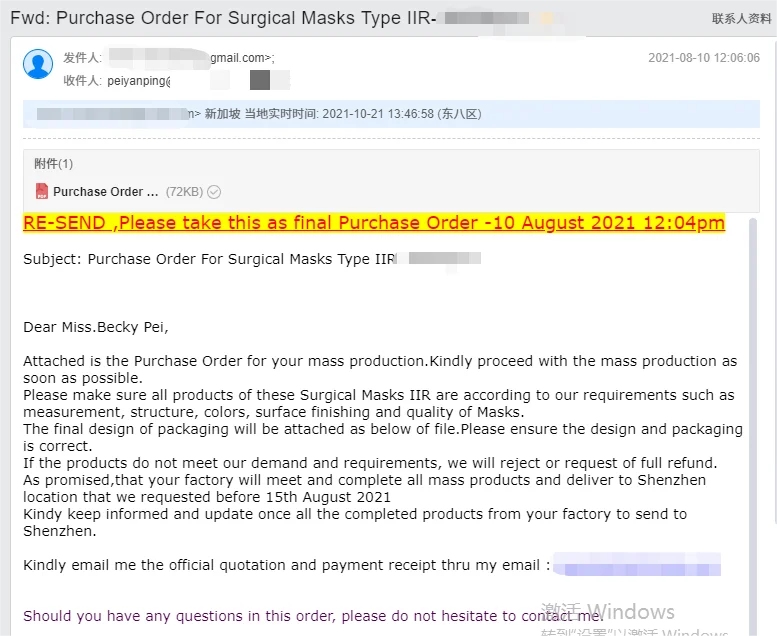
Task: Click the yellow RE-SEND highlighted heading
Action: coord(373,223)
